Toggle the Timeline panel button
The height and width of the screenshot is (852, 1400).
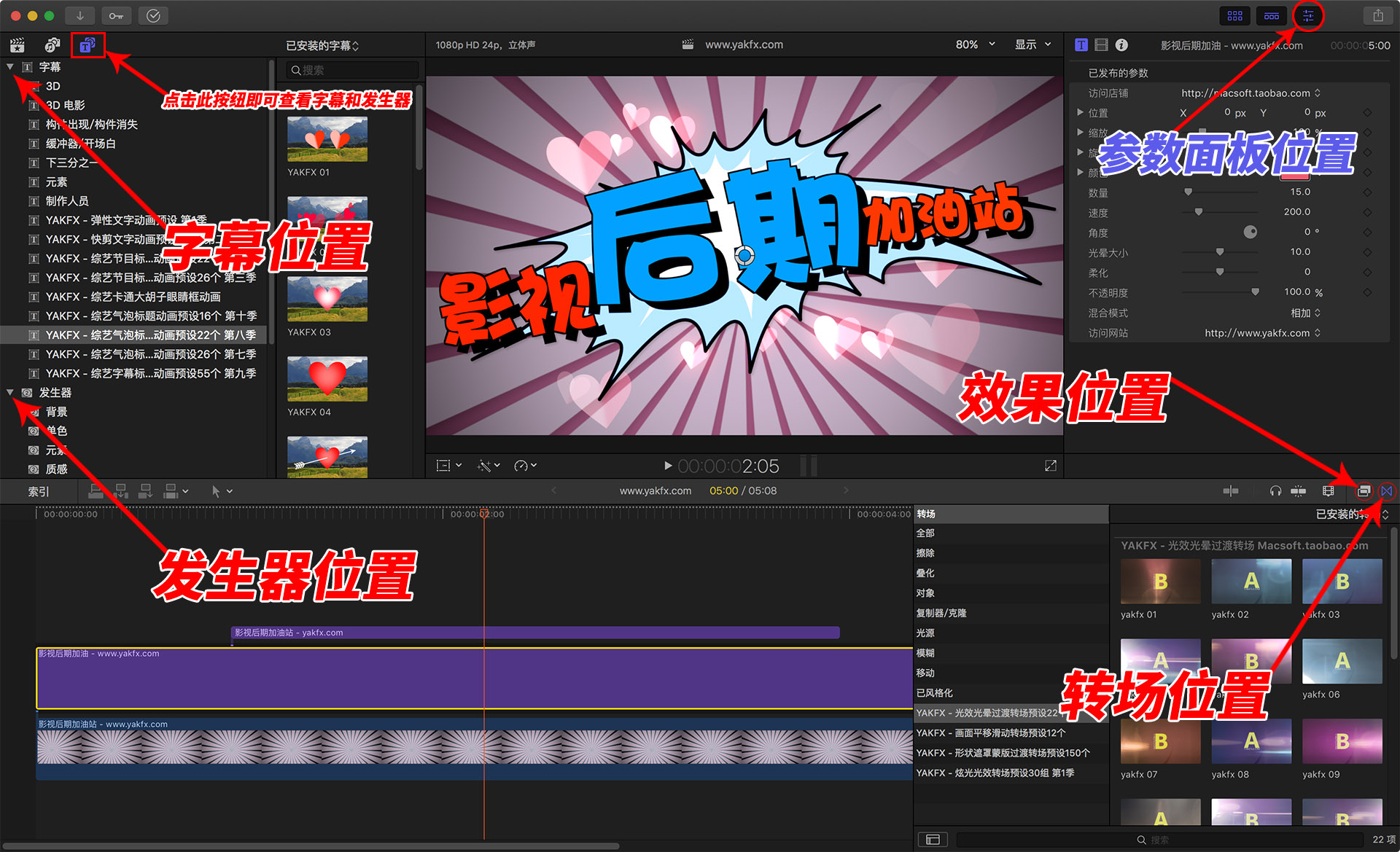[1271, 15]
